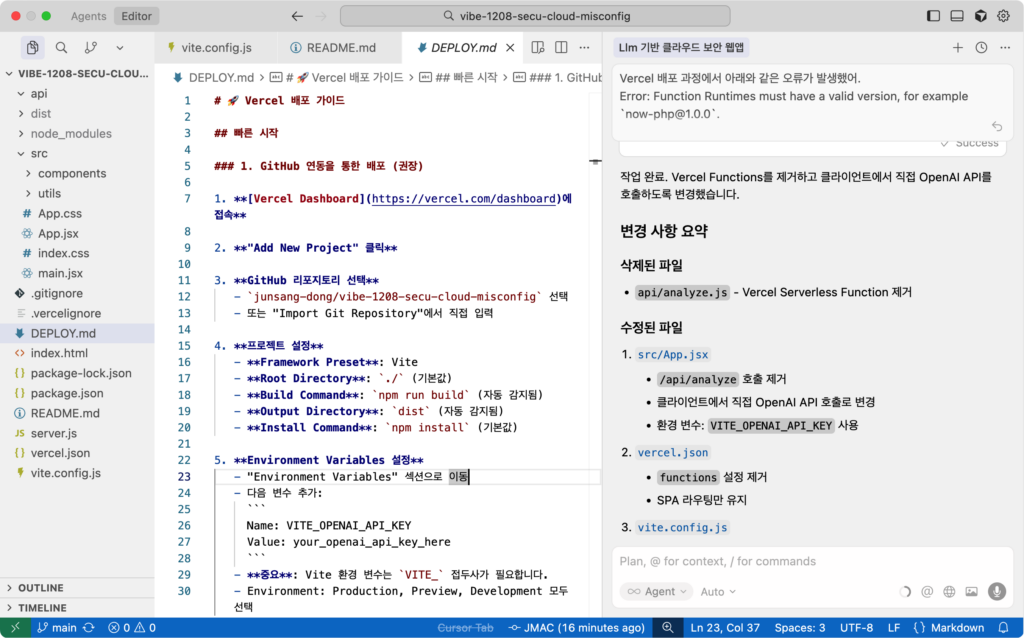This screenshot has height=638, width=1024.
Task: Open the Source Control view icon
Action: (x=90, y=47)
